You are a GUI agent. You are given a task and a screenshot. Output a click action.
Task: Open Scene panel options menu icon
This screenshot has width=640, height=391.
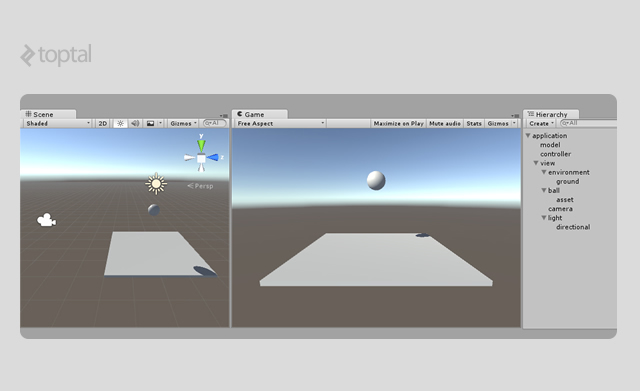[x=224, y=116]
